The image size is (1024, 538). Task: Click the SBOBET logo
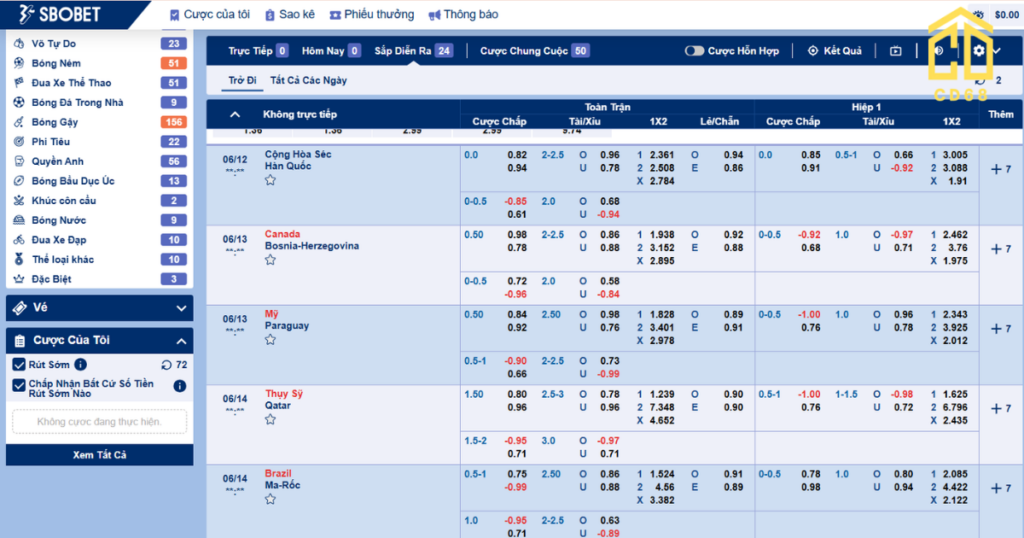pos(59,14)
